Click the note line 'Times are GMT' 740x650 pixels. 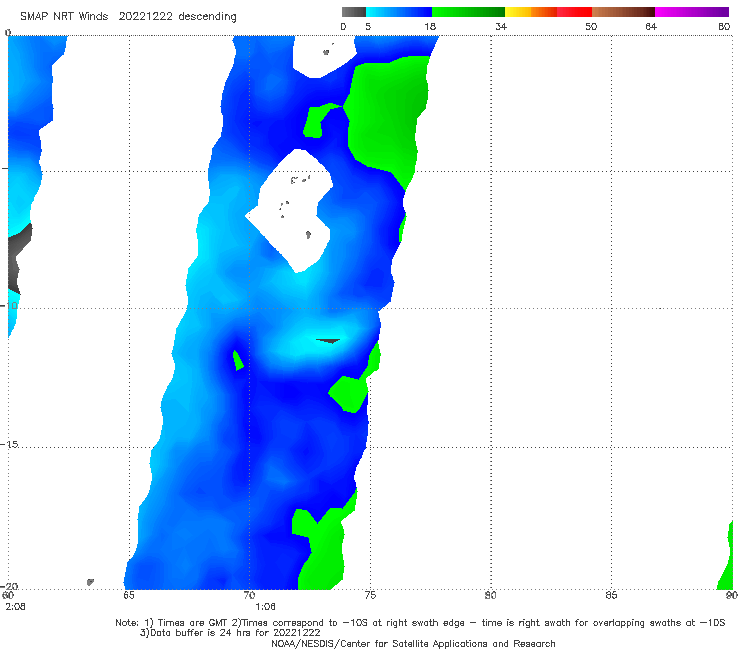tap(192, 623)
